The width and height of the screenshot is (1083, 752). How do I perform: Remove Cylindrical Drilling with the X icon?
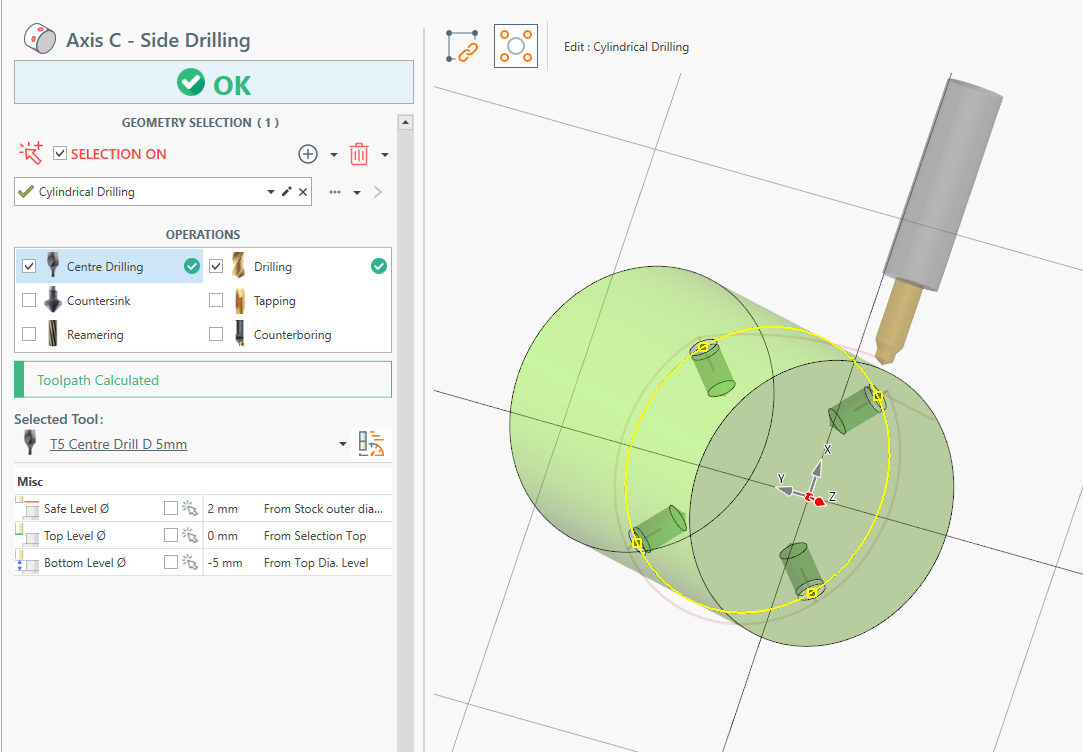pyautogui.click(x=303, y=192)
